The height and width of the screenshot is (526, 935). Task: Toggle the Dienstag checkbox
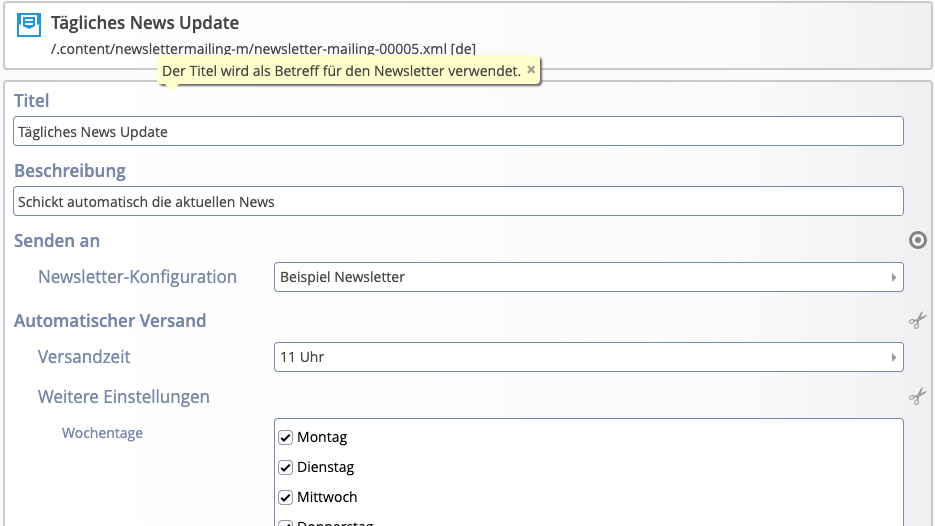pos(285,468)
